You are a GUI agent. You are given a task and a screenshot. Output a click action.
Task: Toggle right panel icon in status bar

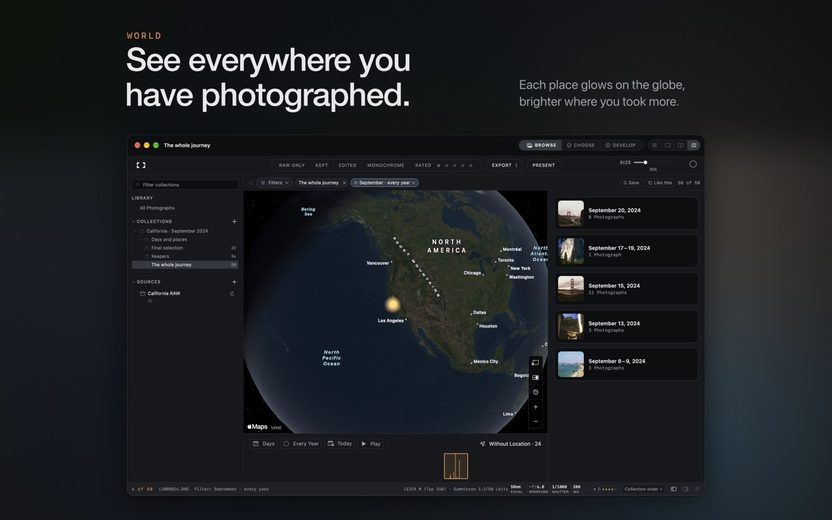click(x=685, y=489)
